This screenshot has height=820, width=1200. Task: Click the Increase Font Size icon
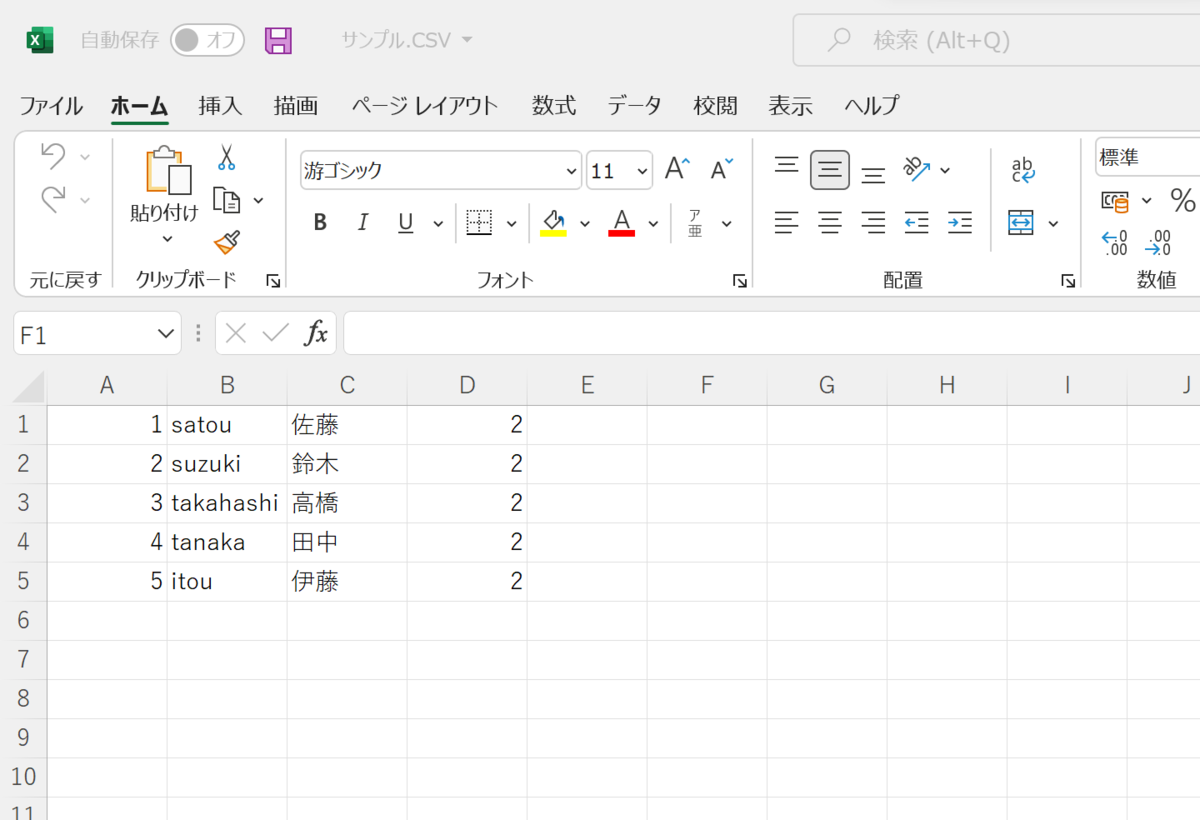[x=675, y=168]
